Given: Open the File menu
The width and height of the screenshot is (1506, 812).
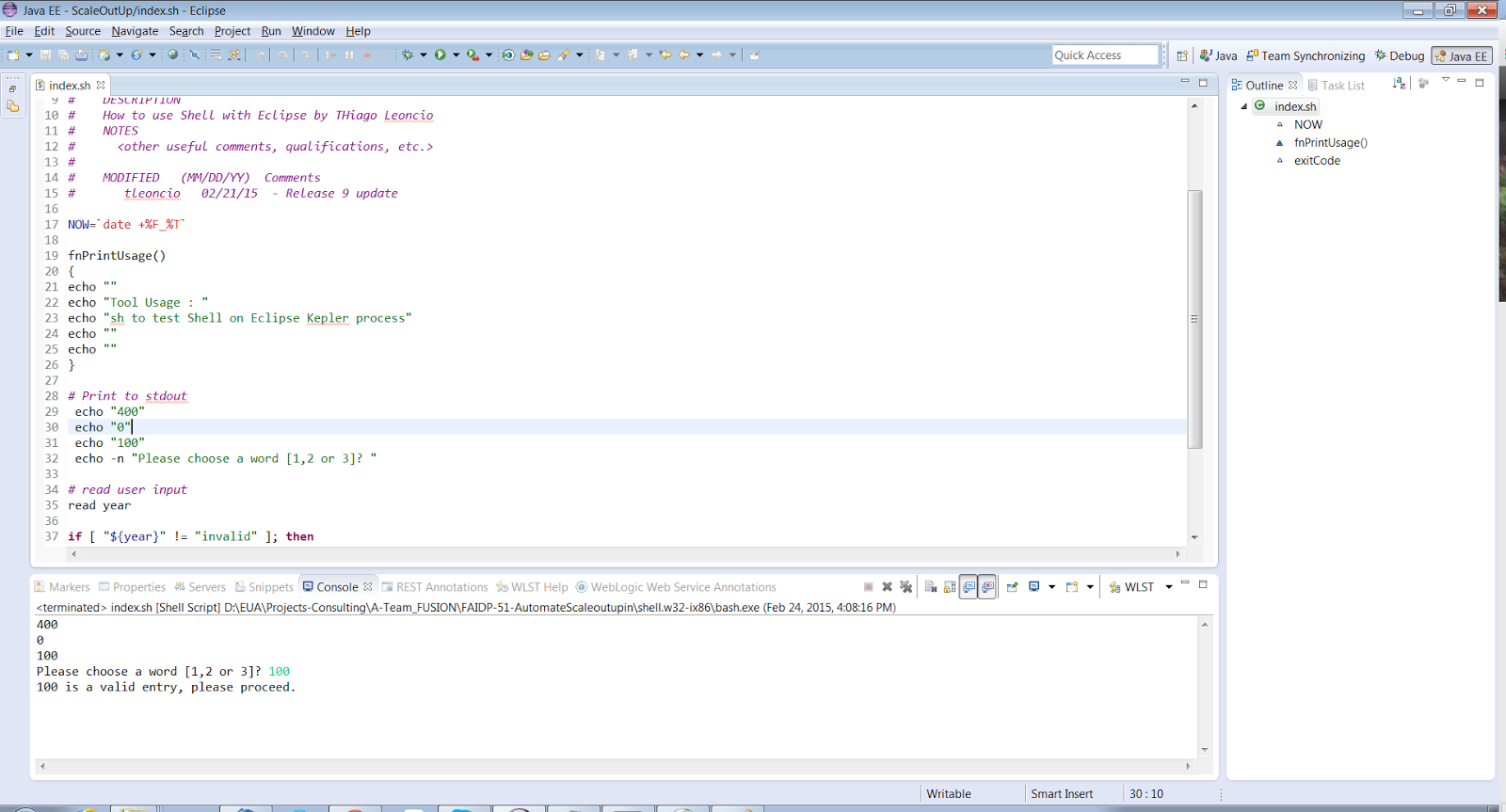Looking at the screenshot, I should (14, 31).
